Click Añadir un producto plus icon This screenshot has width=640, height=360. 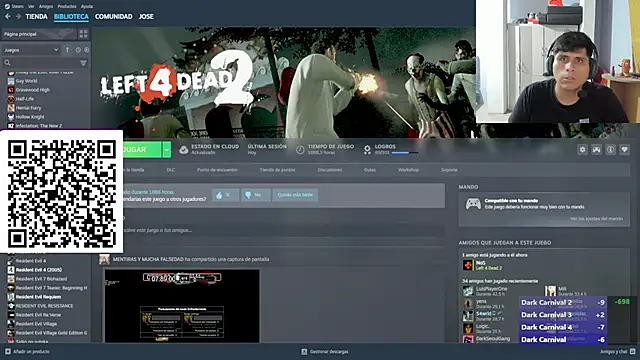[x=8, y=351]
